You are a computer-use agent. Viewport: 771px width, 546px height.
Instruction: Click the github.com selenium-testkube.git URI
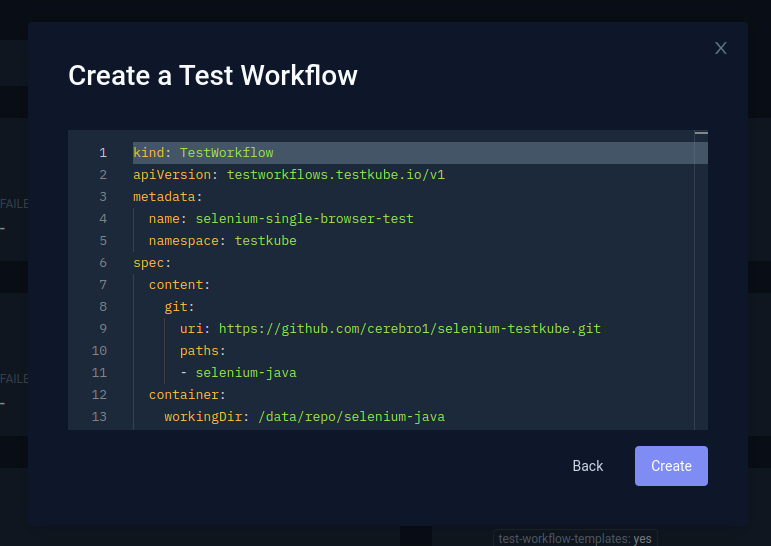410,329
